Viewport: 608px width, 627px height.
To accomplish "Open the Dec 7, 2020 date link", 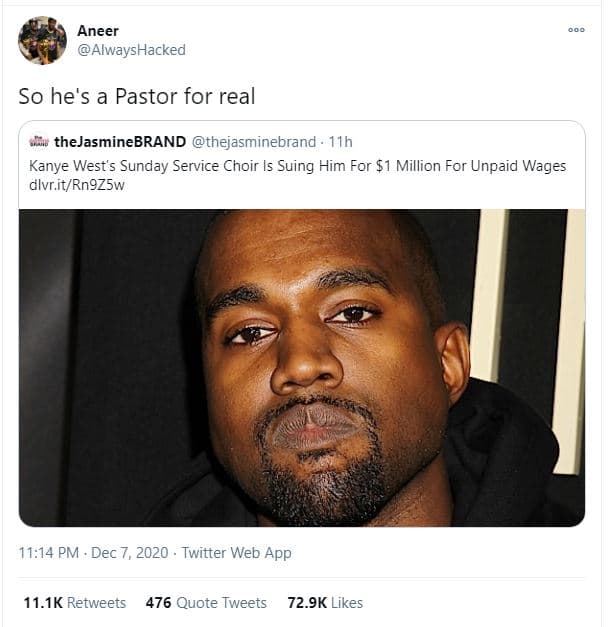I will pos(130,553).
